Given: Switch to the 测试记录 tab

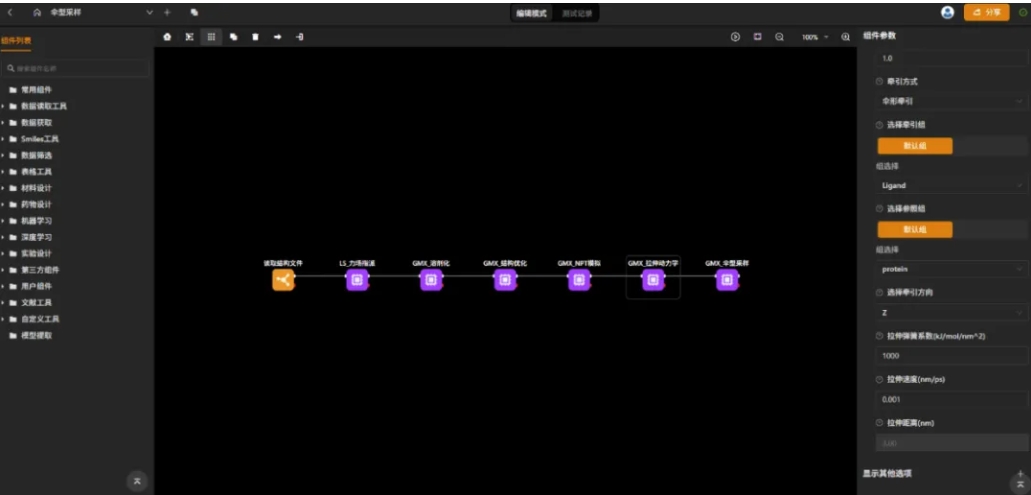Looking at the screenshot, I should [x=577, y=13].
